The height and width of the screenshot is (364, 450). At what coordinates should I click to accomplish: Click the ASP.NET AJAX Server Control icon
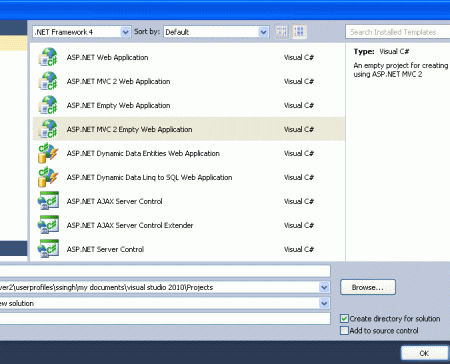coord(48,201)
